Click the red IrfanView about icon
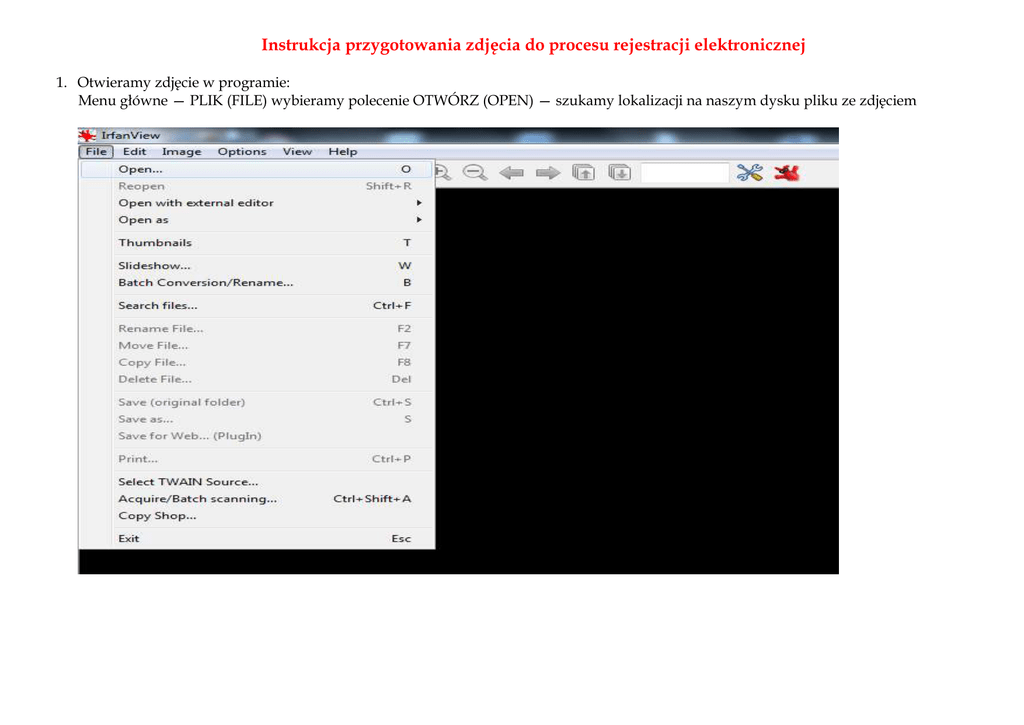 coord(787,173)
